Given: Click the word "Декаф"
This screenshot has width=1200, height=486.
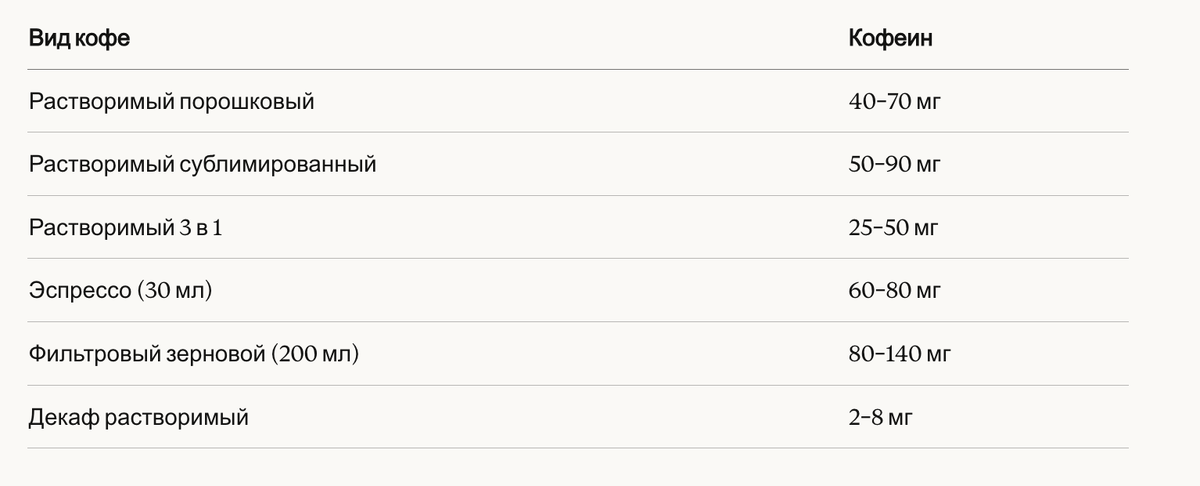Looking at the screenshot, I should click(64, 417).
